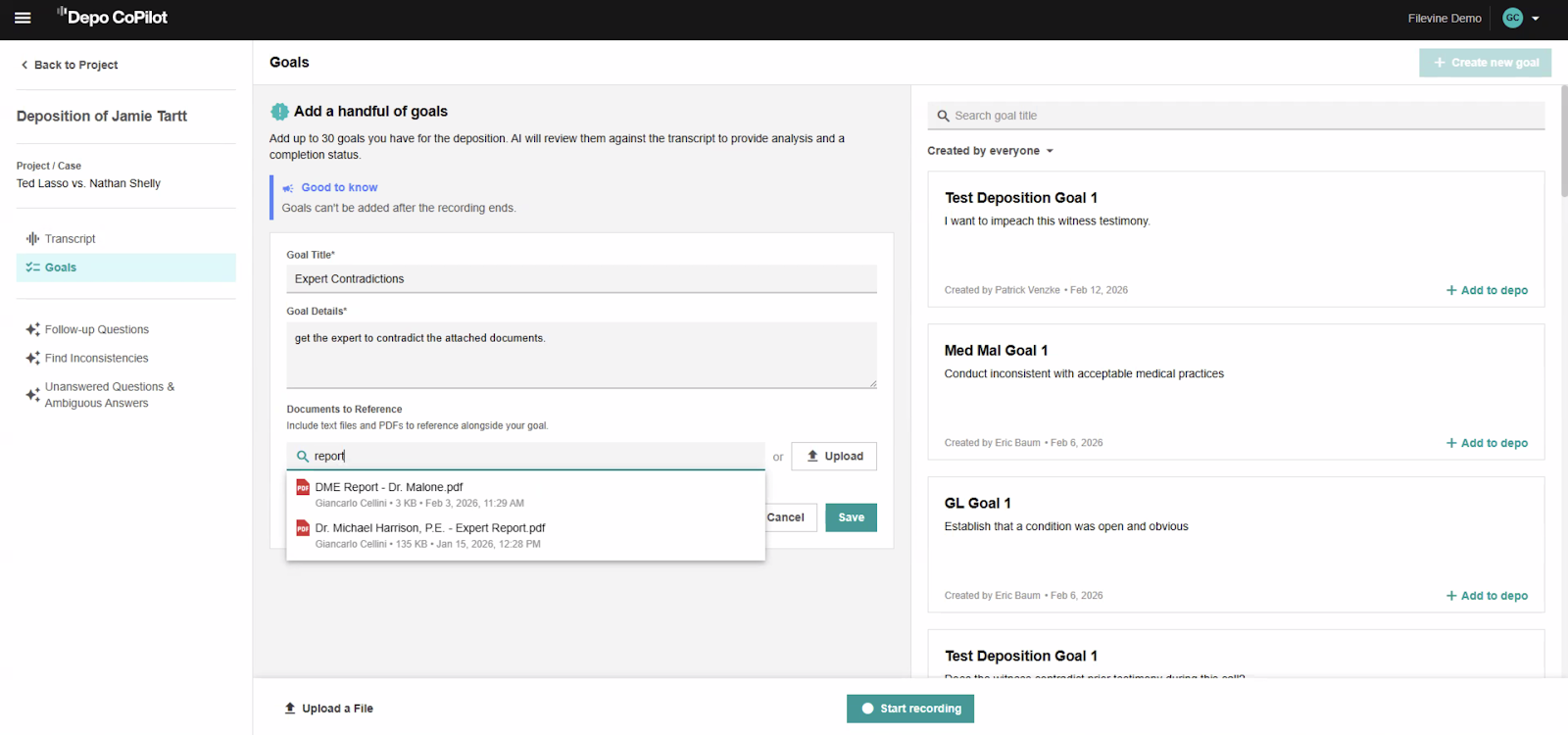Viewport: 1568px width, 735px height.
Task: Click the Search goal title field
Action: point(1235,116)
